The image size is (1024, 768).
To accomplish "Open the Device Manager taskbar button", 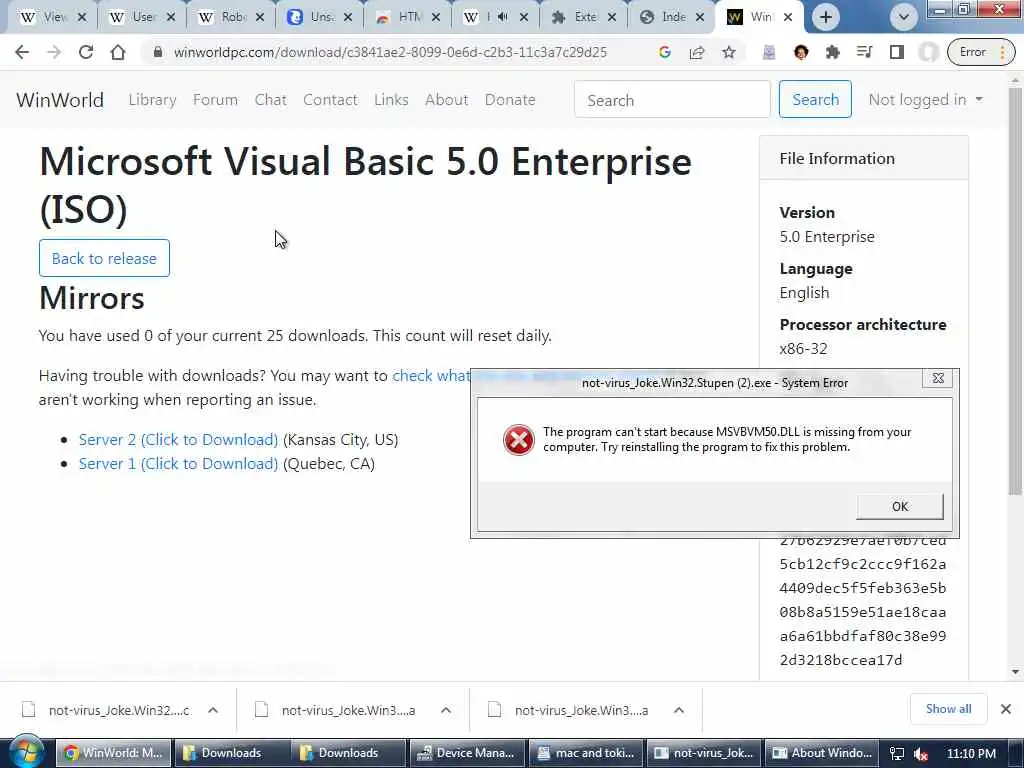I will point(467,753).
